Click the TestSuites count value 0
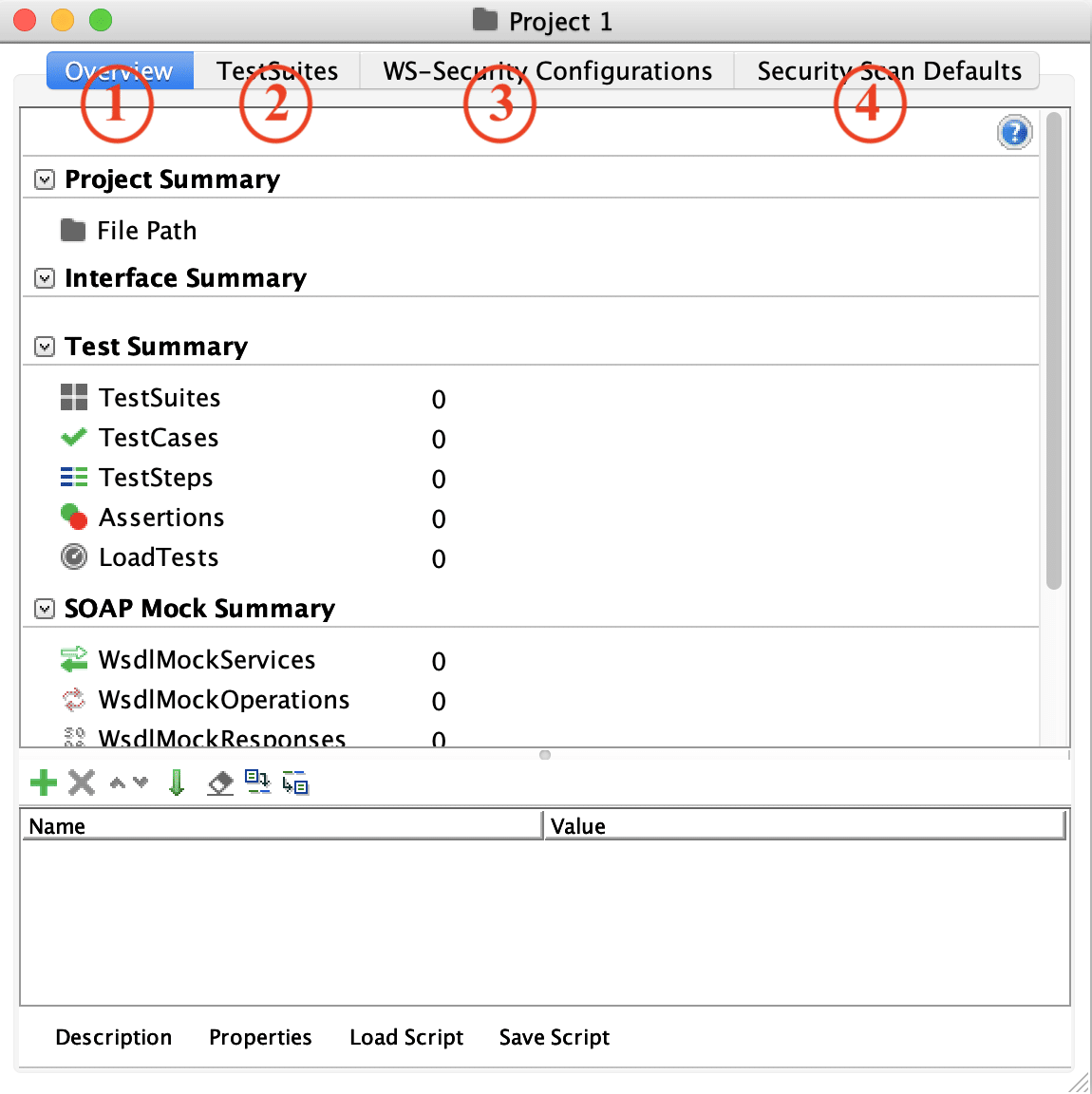This screenshot has height=1094, width=1092. 438,399
